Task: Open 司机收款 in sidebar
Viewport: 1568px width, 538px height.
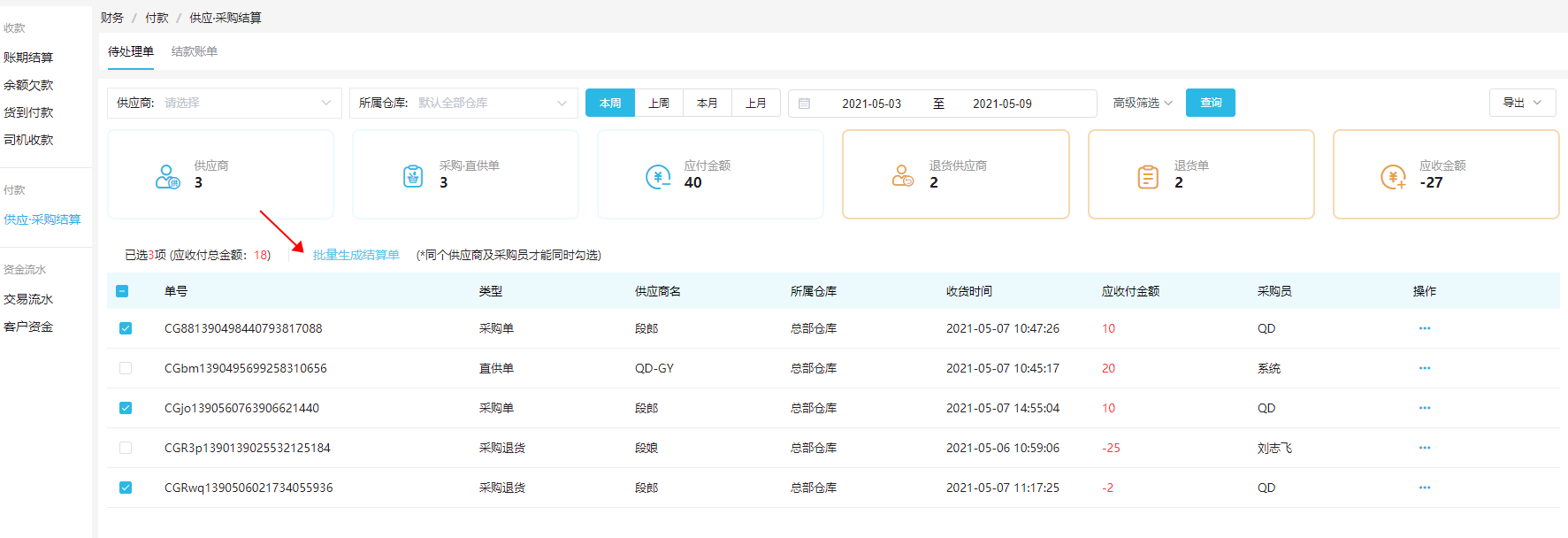Action: 28,140
